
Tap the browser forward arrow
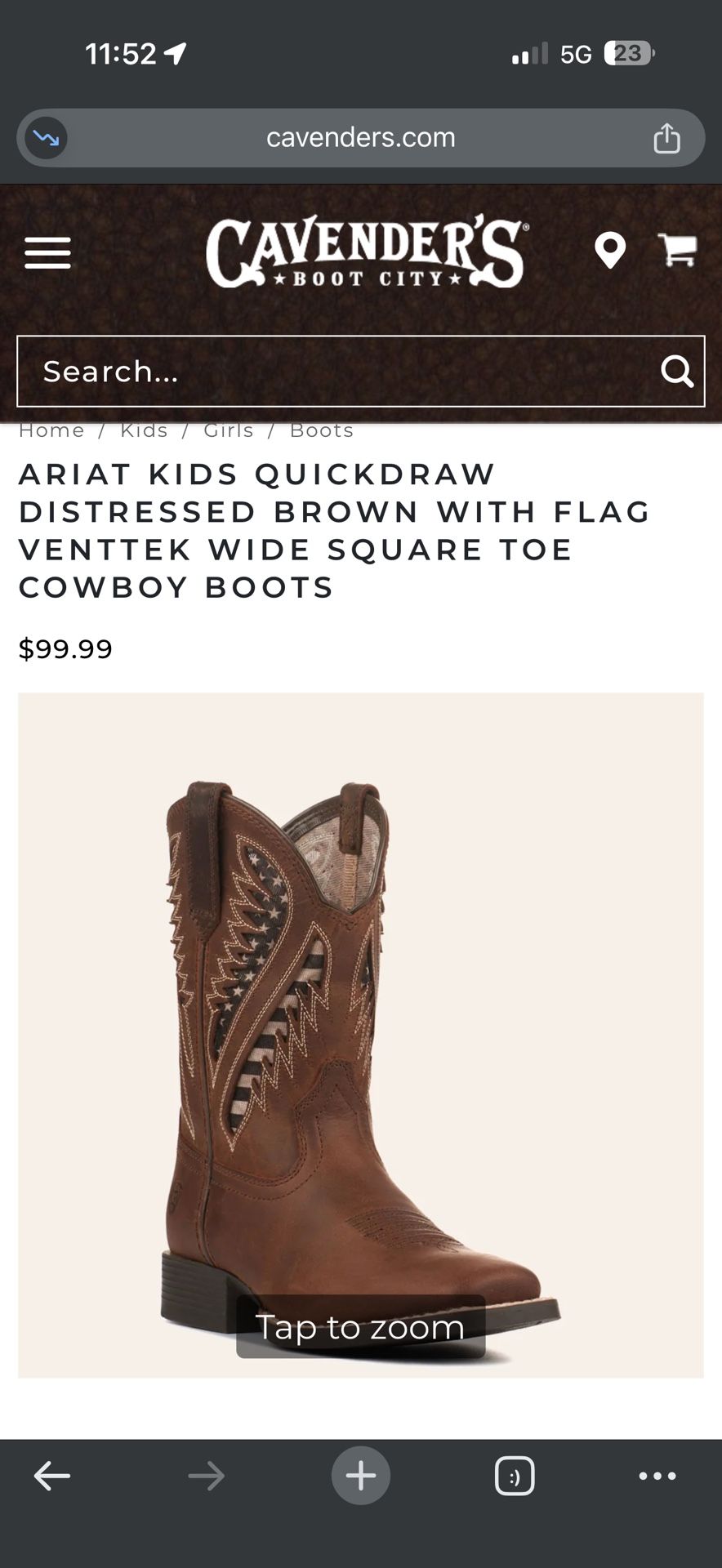pos(206,1476)
